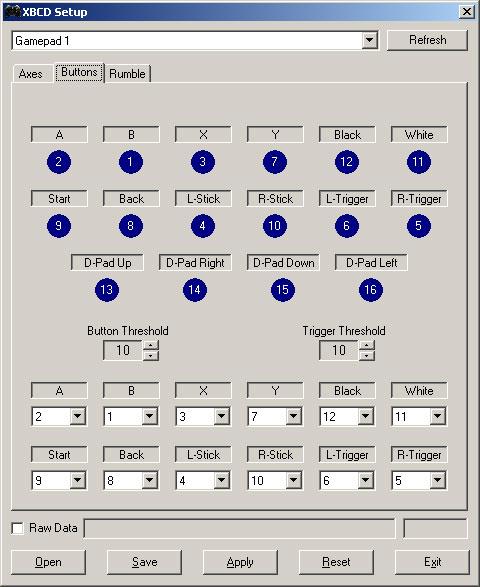Click the D-Pad Down label
The height and width of the screenshot is (587, 480).
pos(283,262)
